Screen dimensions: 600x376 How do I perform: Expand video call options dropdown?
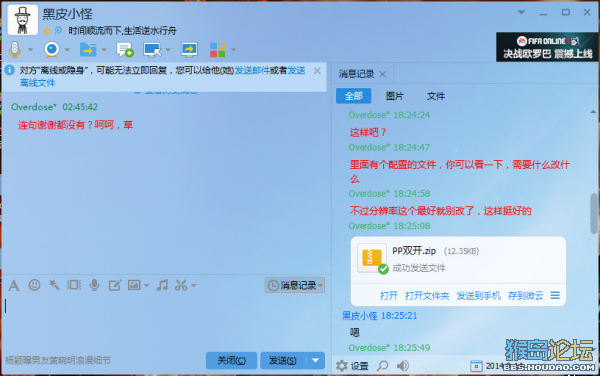[67, 50]
